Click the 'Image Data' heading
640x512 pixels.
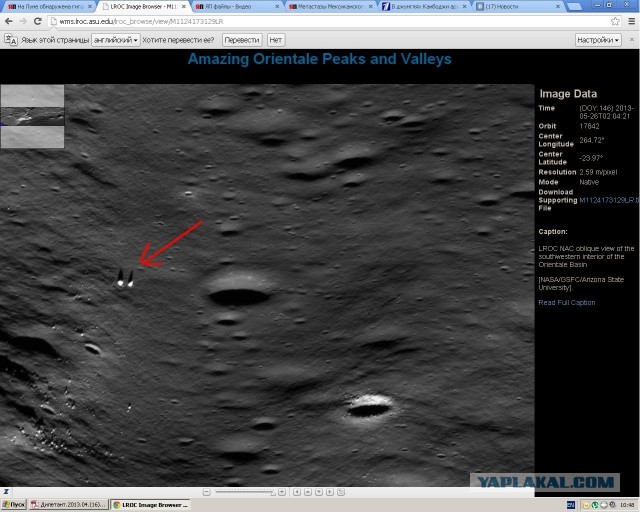(x=568, y=94)
